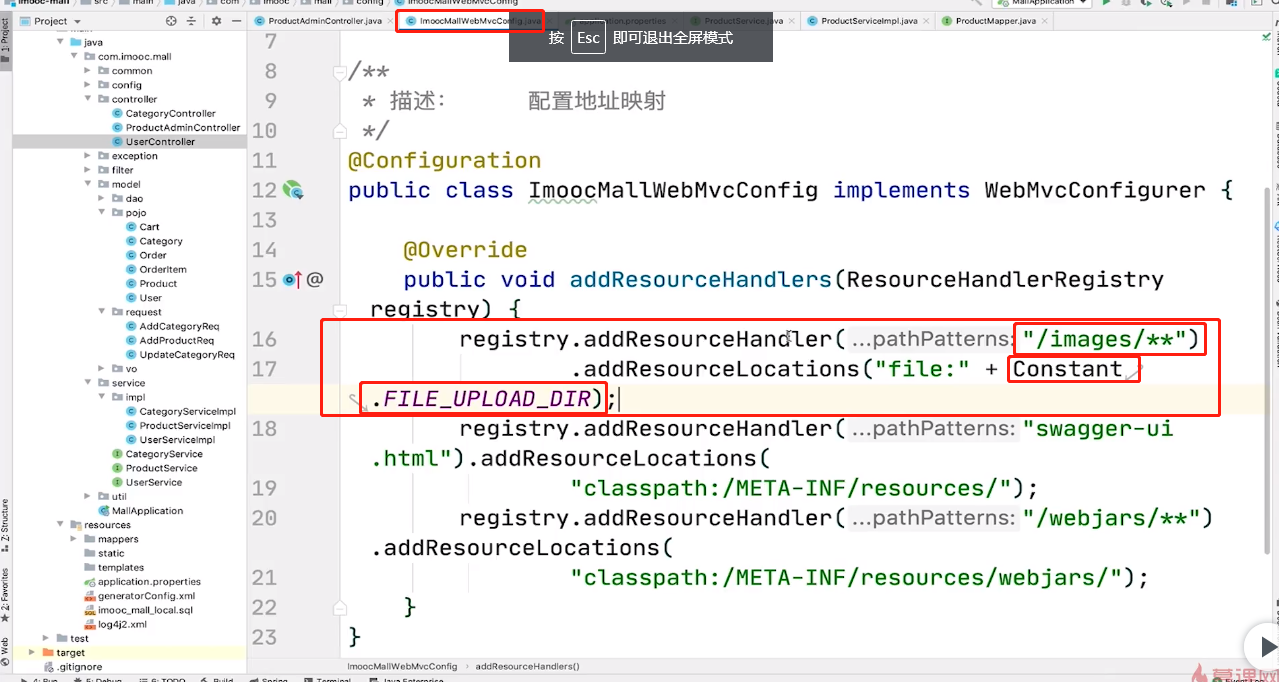Collapse the Javadoc comment fold marker at line 8
This screenshot has height=682, width=1279.
pyautogui.click(x=341, y=72)
